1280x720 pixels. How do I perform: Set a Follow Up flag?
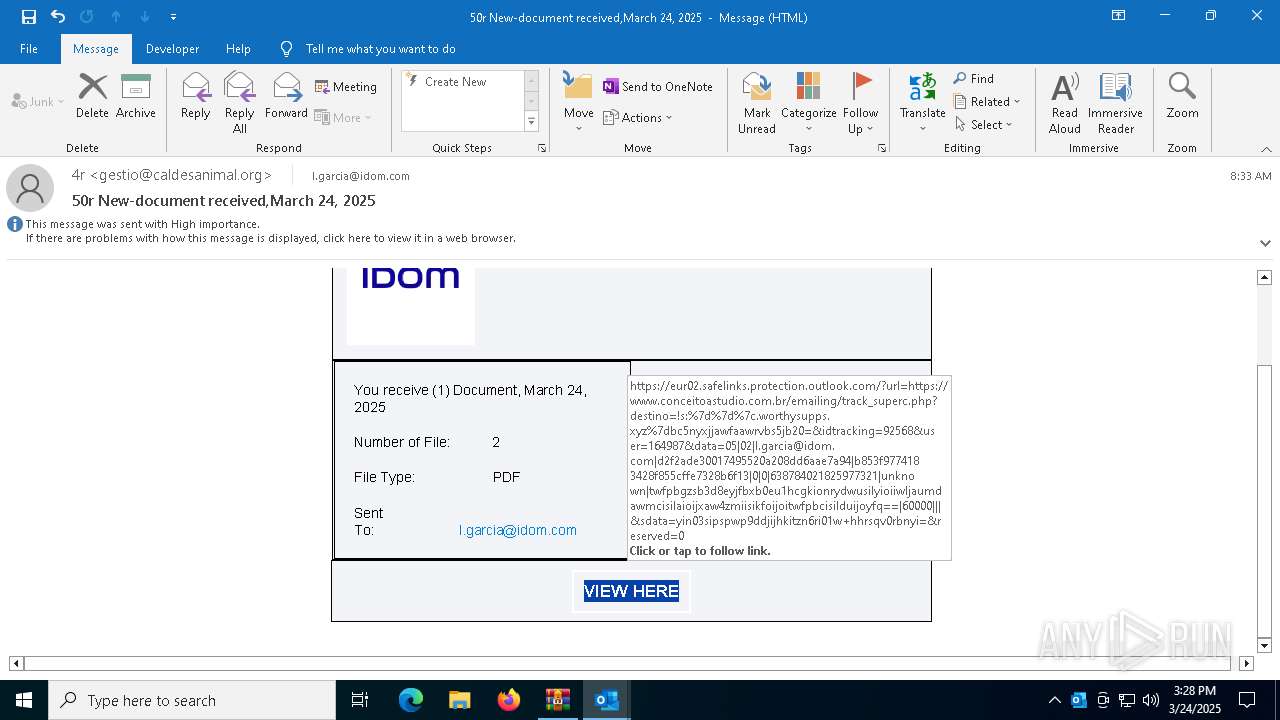[x=860, y=103]
